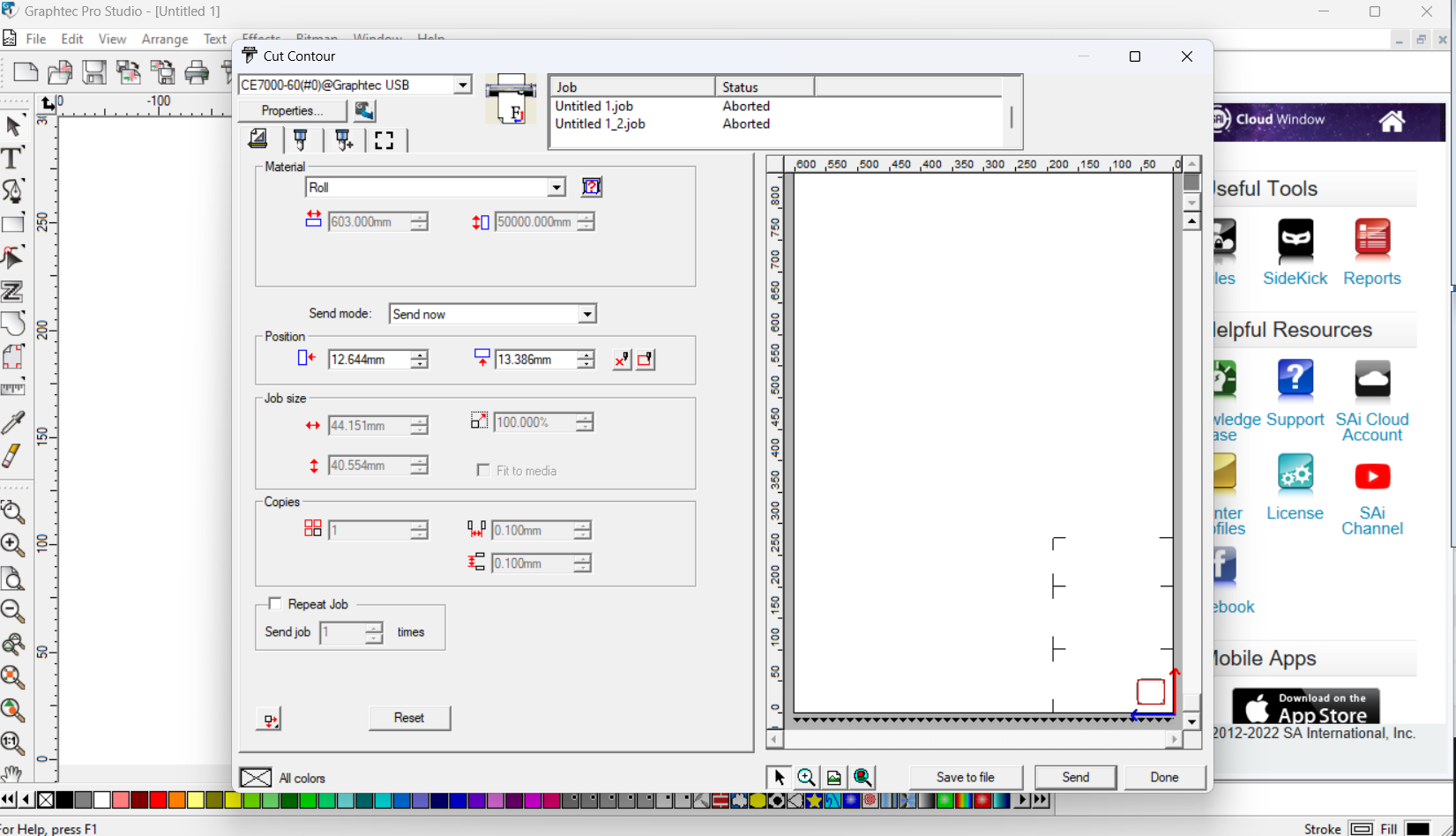Click the interactive position icon with red X

(622, 359)
